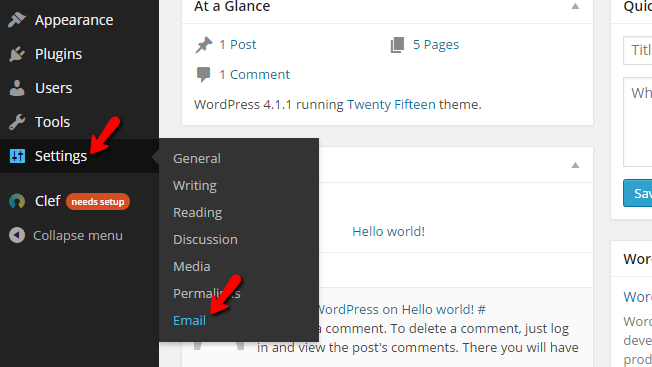Click the Clef logo icon
Viewport: 652px width, 367px height.
[x=17, y=201]
